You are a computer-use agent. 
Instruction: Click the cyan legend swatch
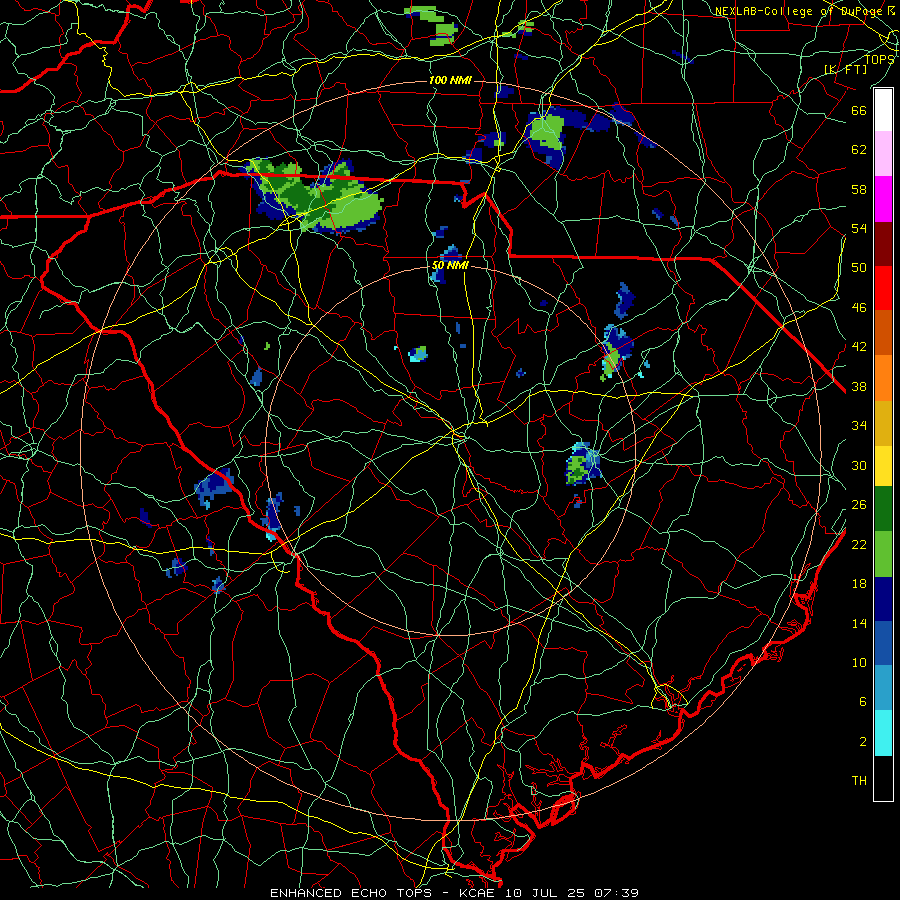point(883,733)
